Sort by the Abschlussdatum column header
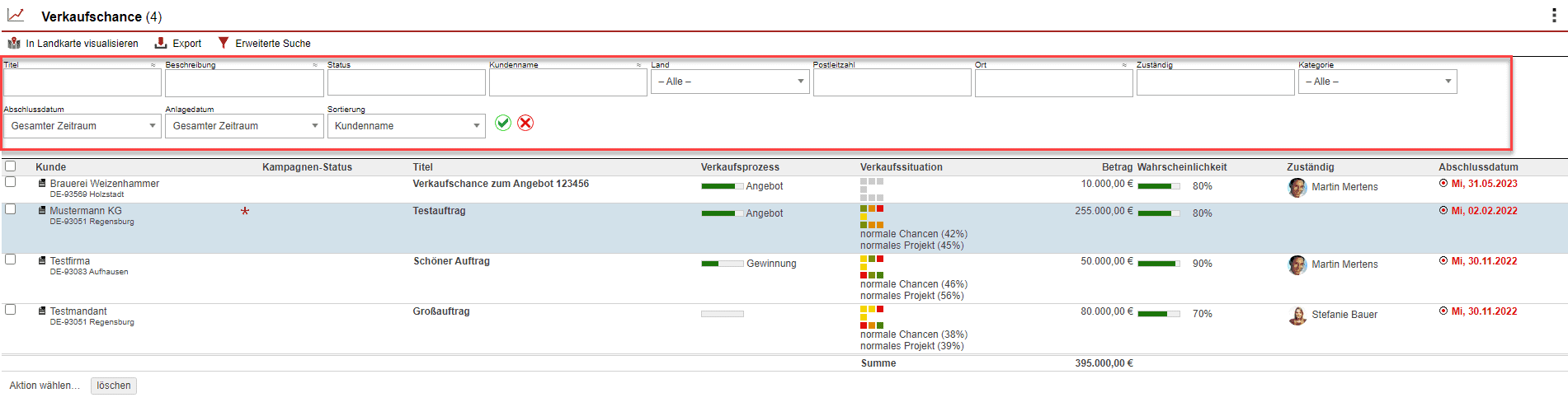Screen dimensions: 1568x407 pyautogui.click(x=1478, y=167)
